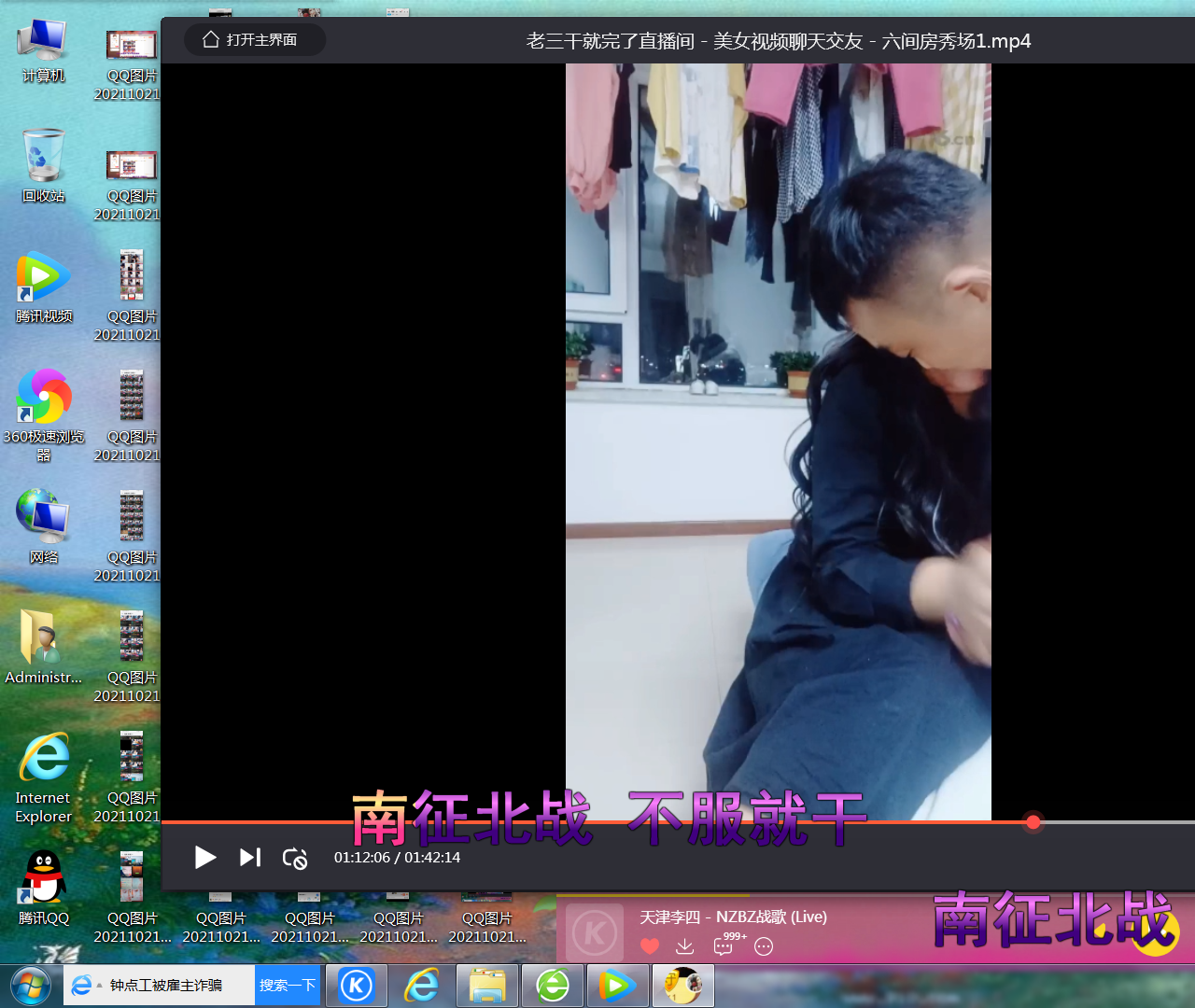1195x1008 pixels.
Task: Select the 腾讯QQ desktop shortcut
Action: tap(43, 888)
